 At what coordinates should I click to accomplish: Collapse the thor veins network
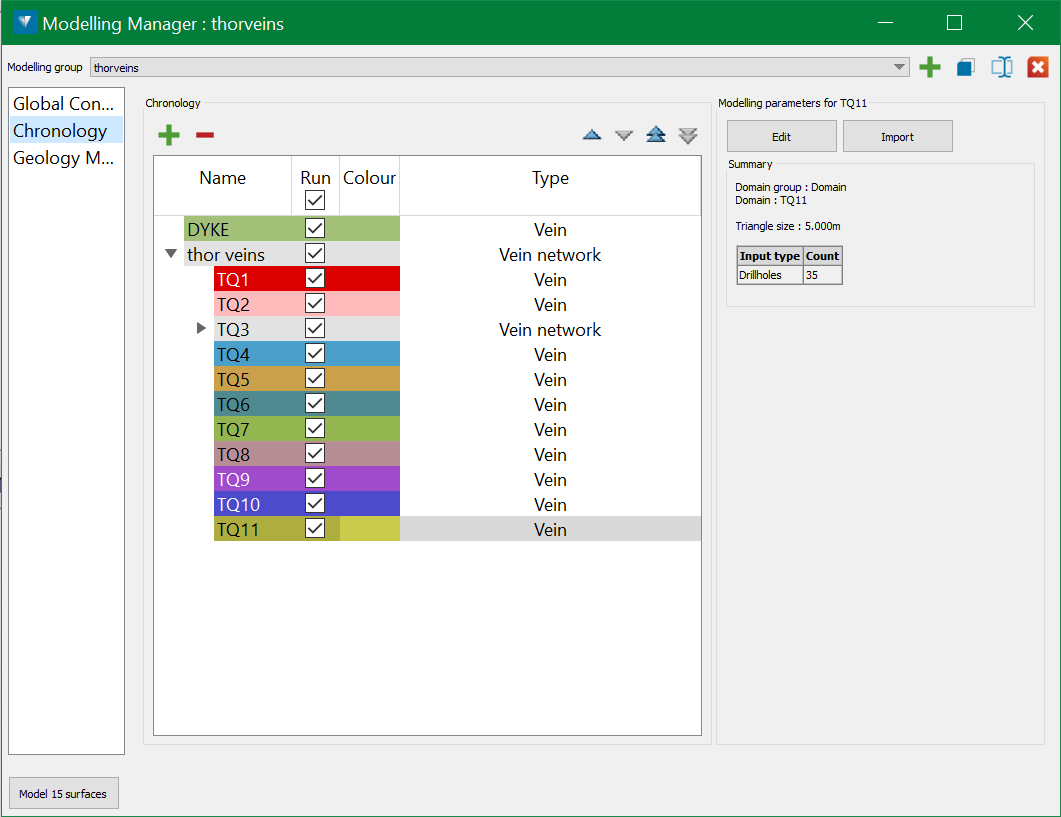click(171, 254)
